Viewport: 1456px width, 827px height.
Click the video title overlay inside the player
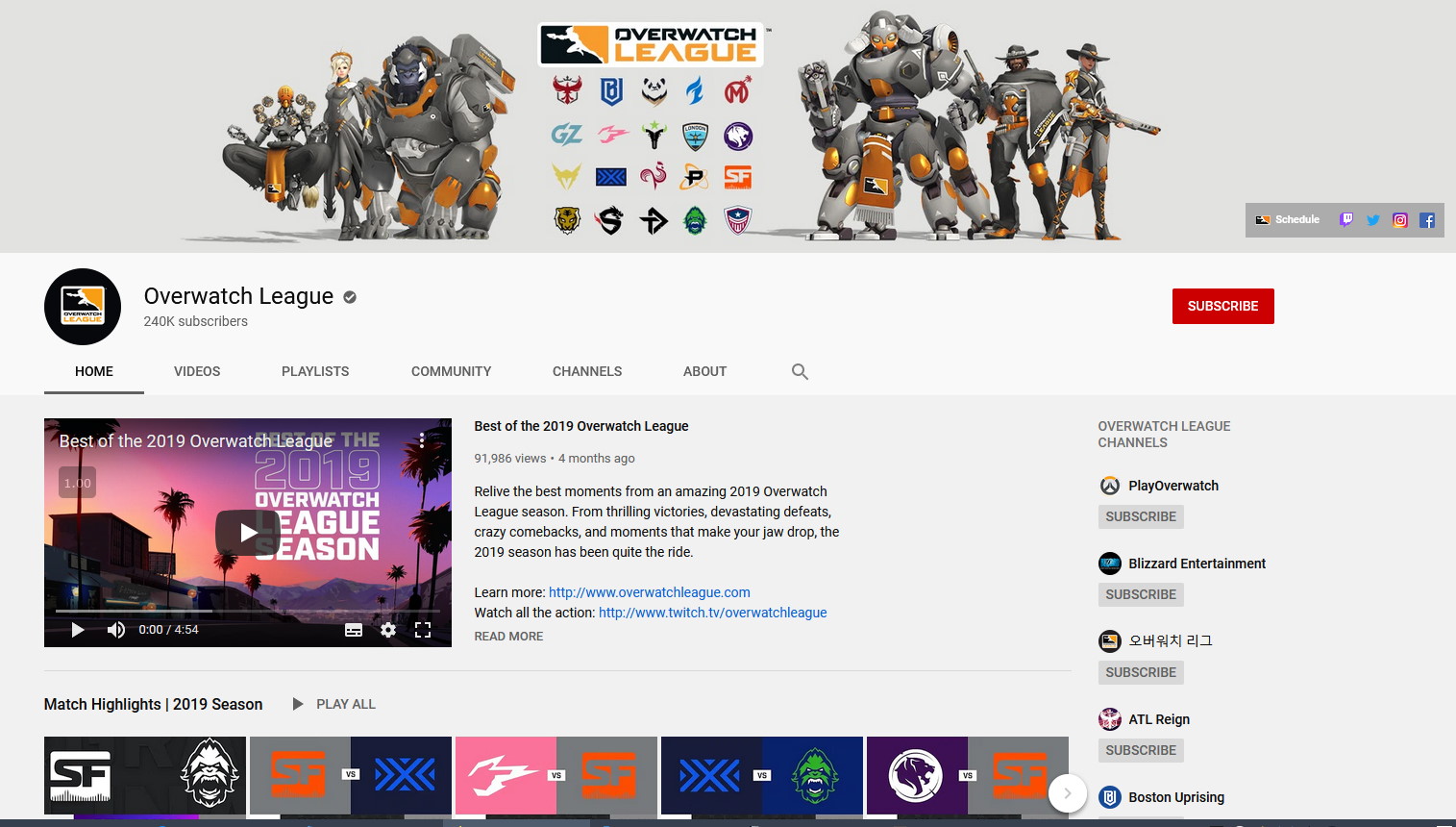pos(196,441)
